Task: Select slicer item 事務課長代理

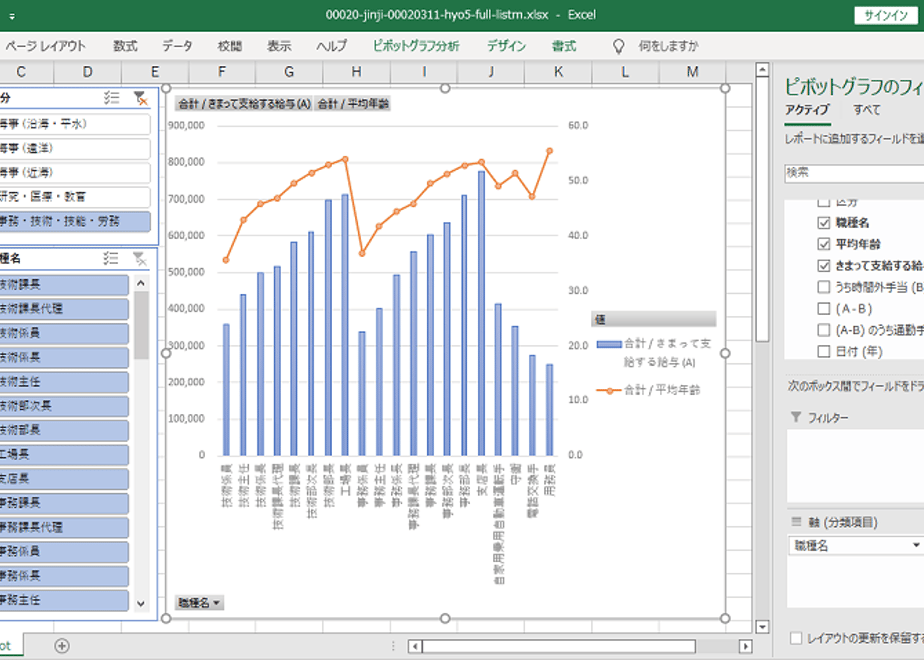Action: pos(64,527)
